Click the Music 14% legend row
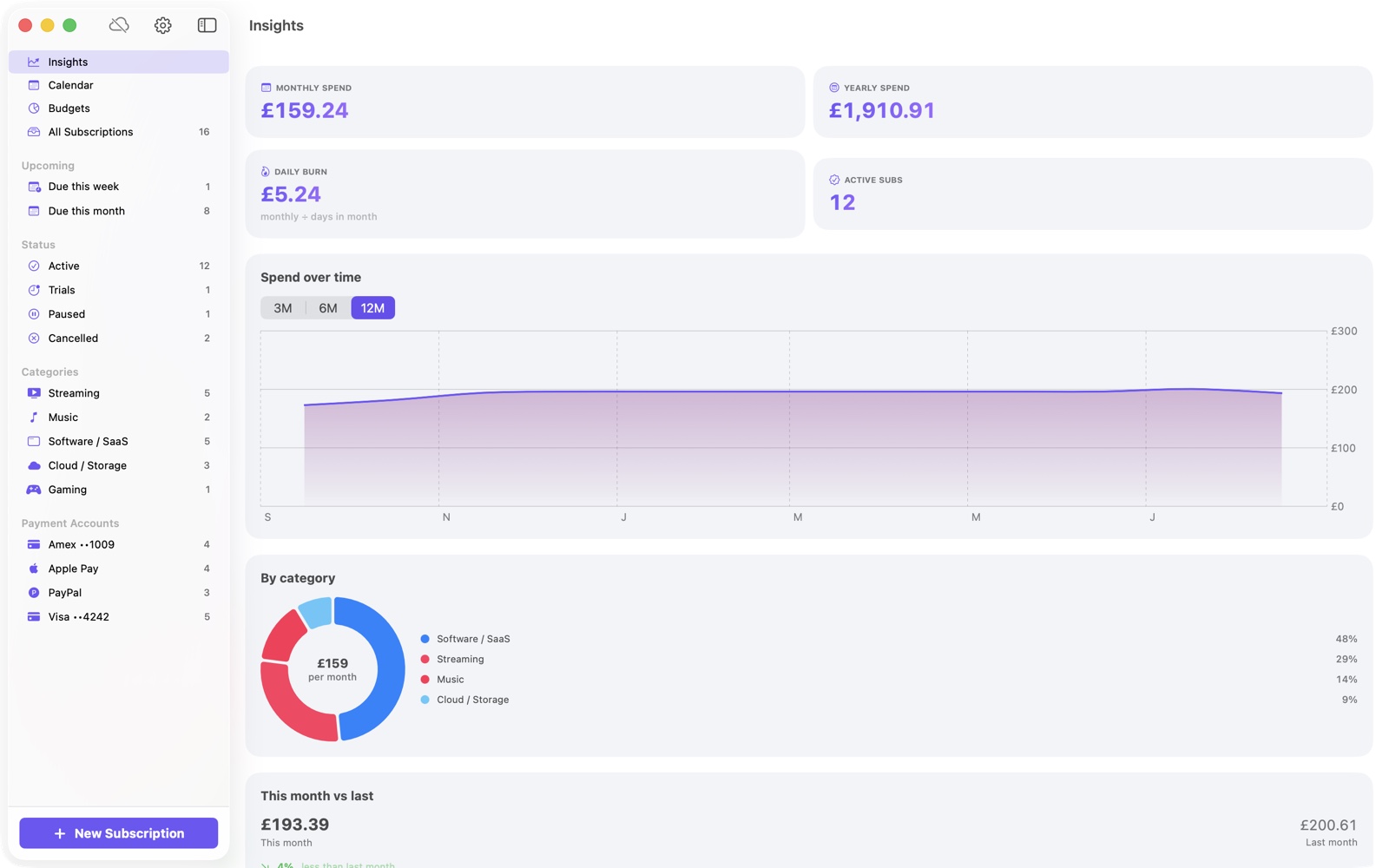Viewport: 1389px width, 868px height. (888, 680)
